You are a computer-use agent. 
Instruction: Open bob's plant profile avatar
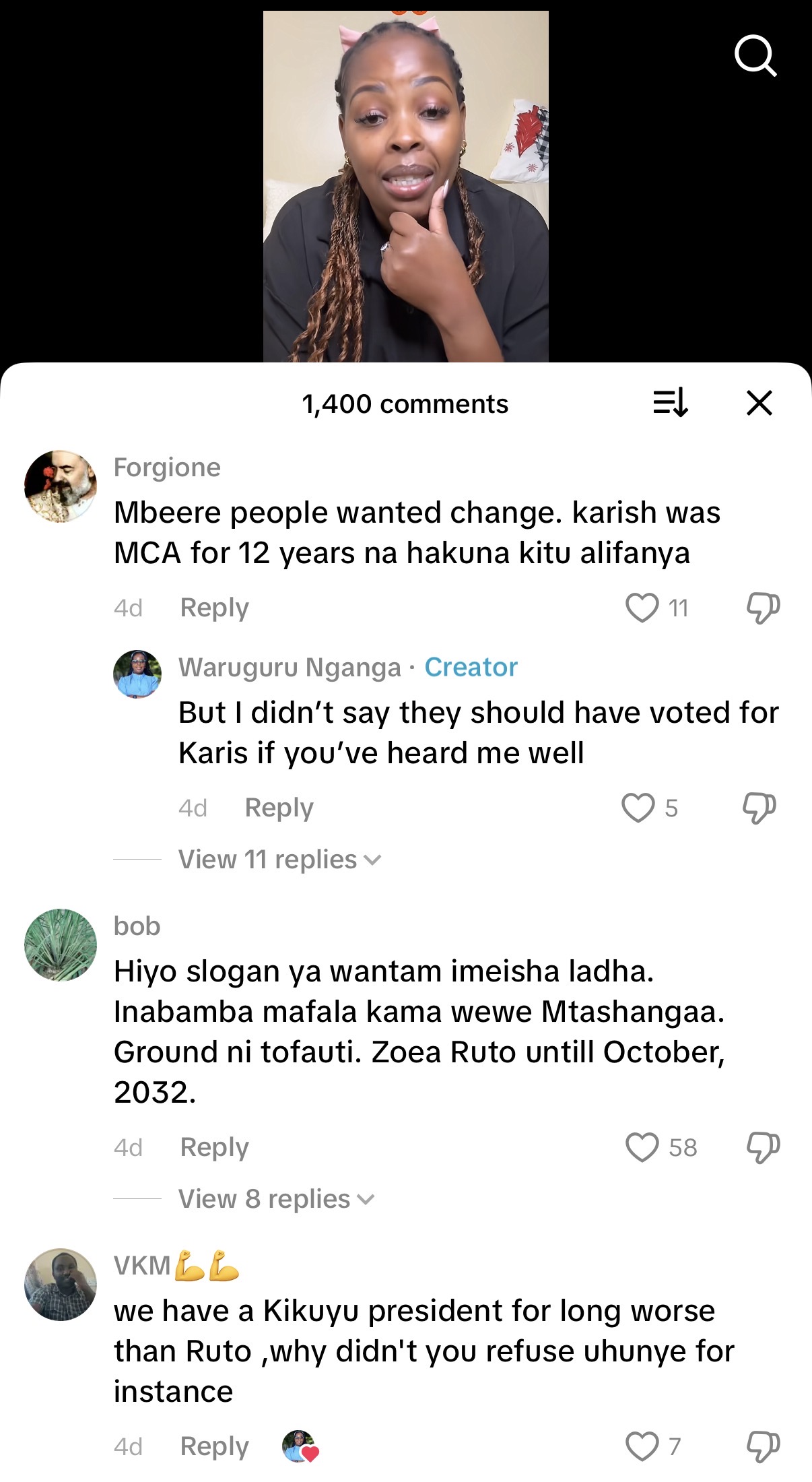click(x=61, y=945)
